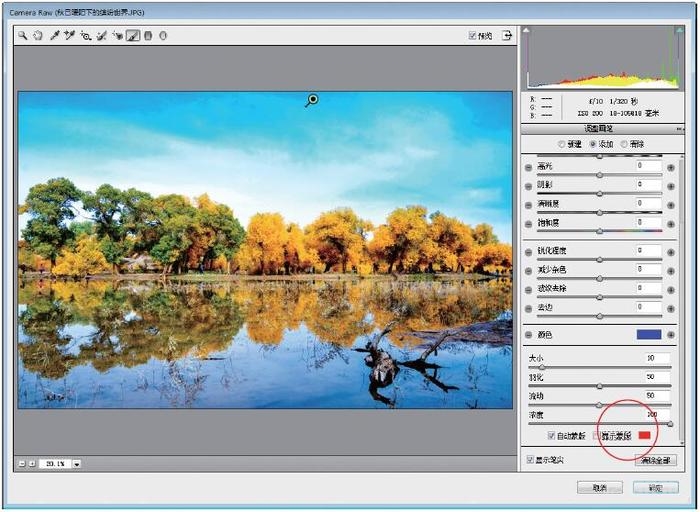
Task: Open the red mask overlay color swatch
Action: tap(645, 435)
